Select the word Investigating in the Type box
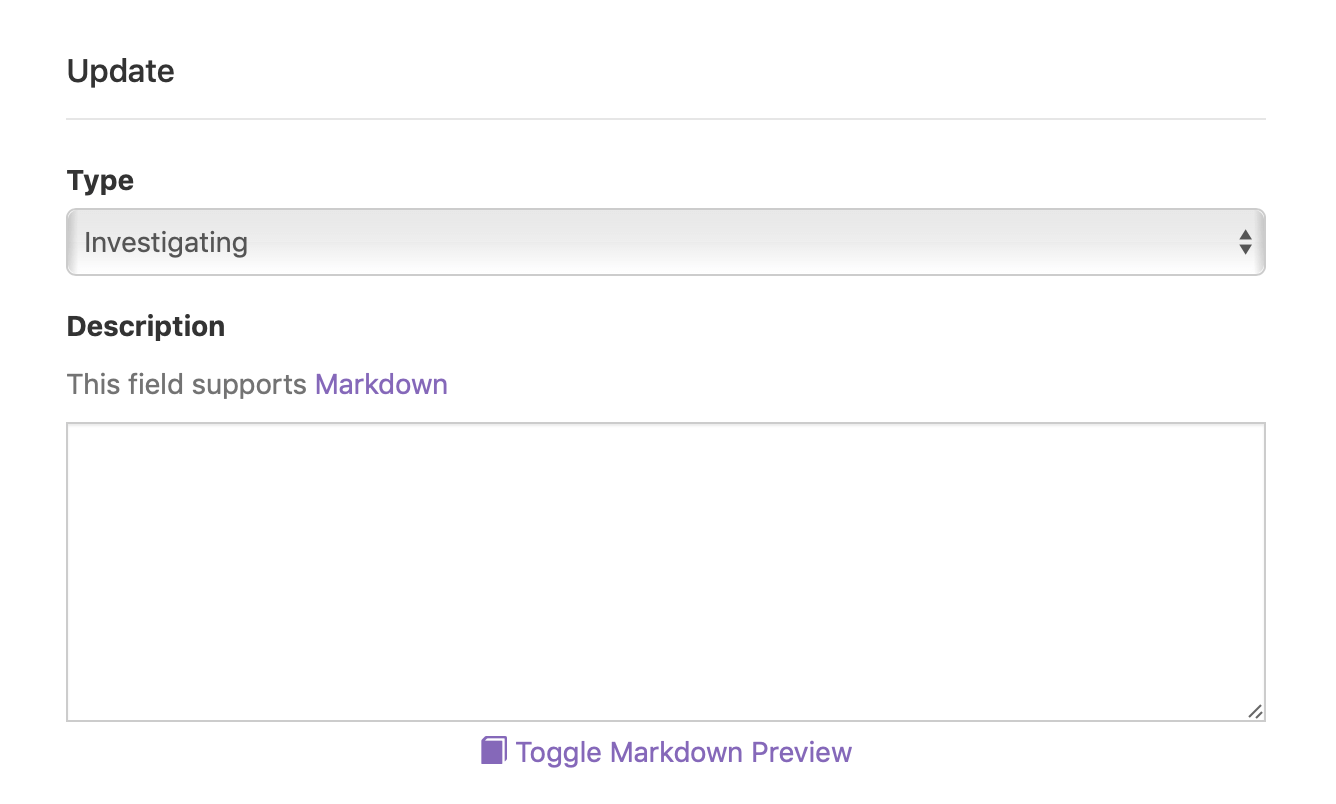Image resolution: width=1336 pixels, height=804 pixels. point(166,243)
